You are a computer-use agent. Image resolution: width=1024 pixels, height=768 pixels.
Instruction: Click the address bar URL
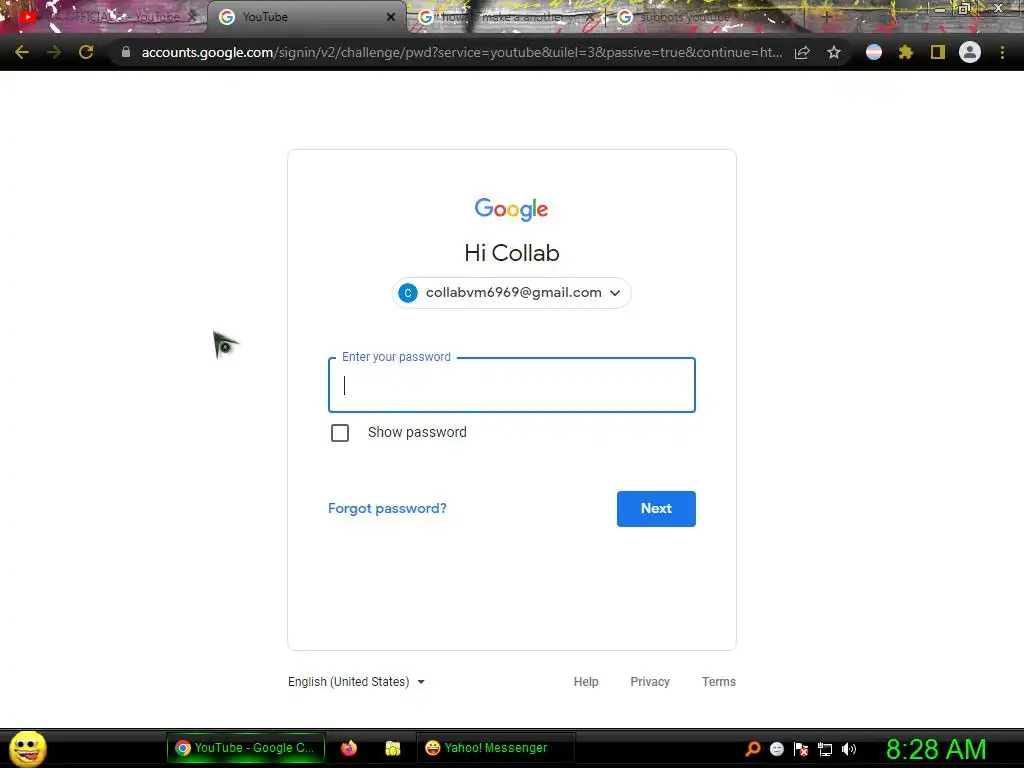pos(461,52)
